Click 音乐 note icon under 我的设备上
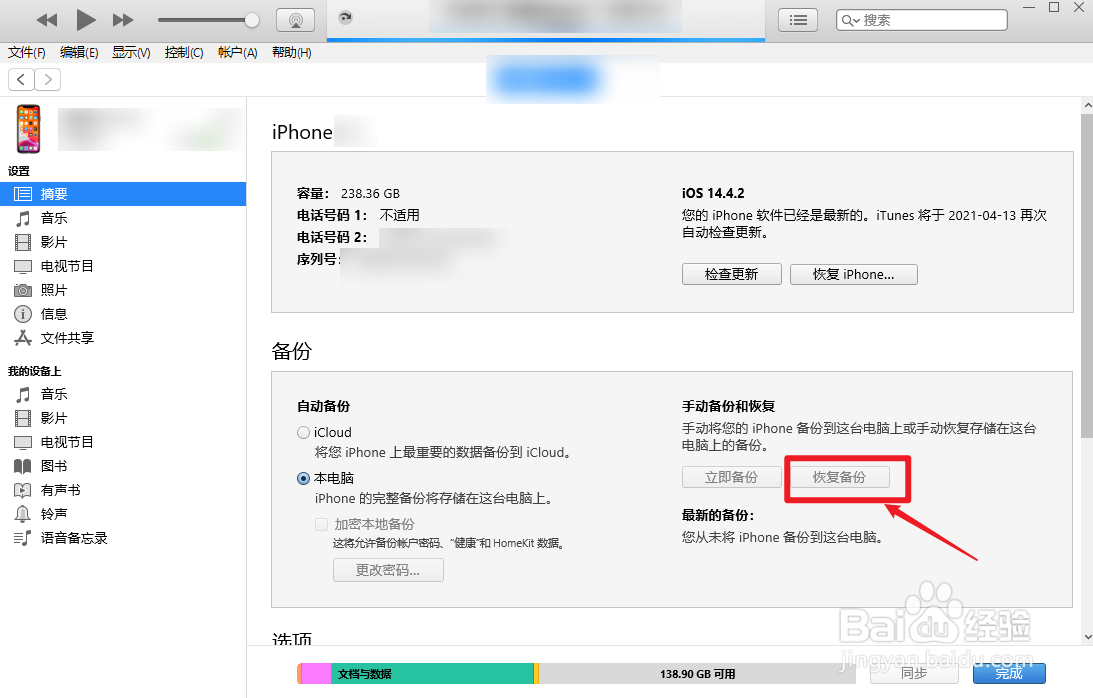 click(23, 394)
